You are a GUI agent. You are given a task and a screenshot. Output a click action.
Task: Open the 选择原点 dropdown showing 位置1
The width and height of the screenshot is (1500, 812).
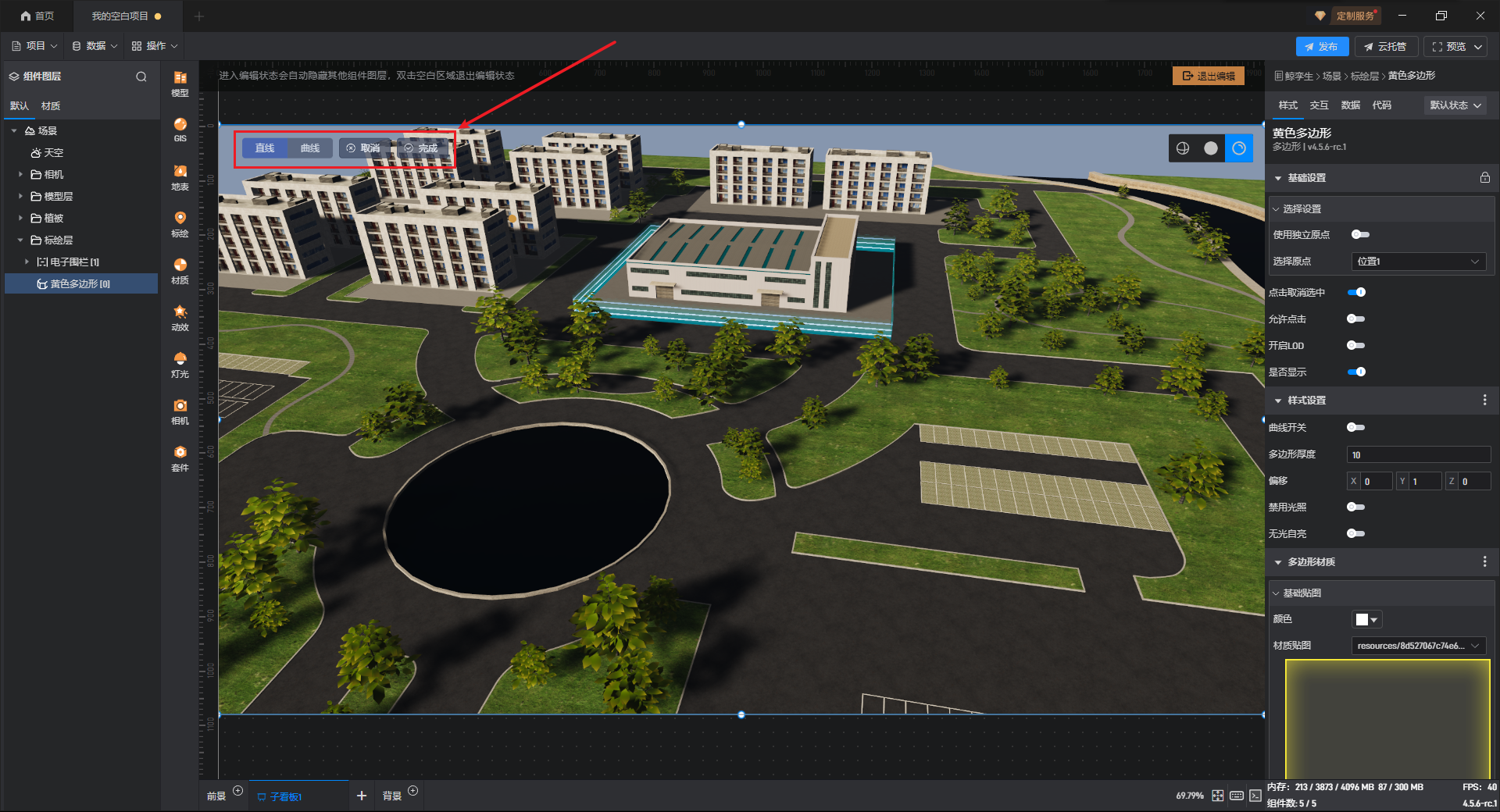pos(1418,262)
